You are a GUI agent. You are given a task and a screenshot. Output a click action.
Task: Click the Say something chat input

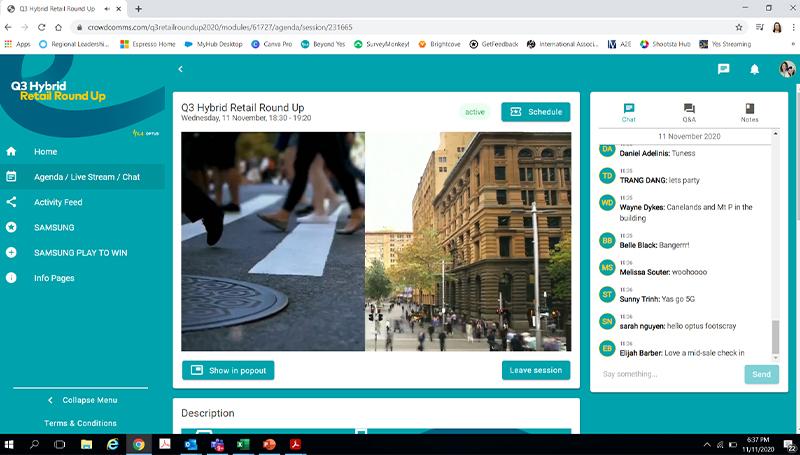[671, 374]
